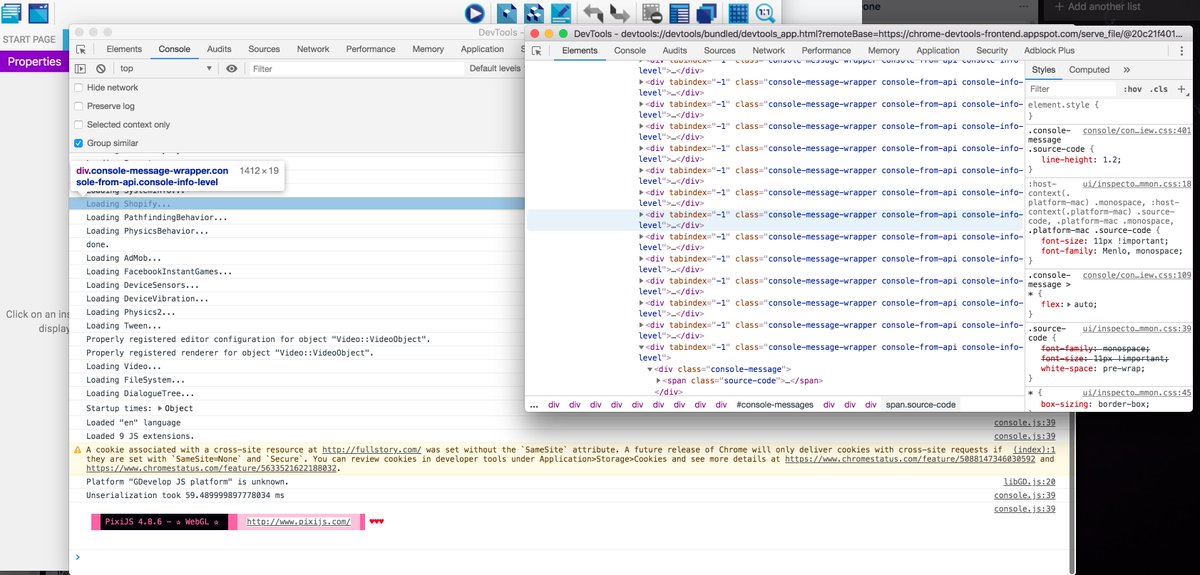Expand the span class source-code node
Screen dimensions: 1200x575
(x=658, y=381)
